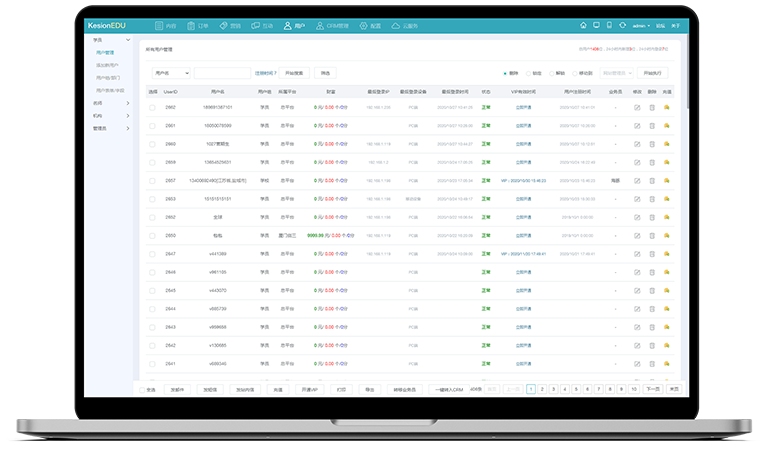Select the checkbox for user ID 2850
The width and height of the screenshot is (774, 455).
pos(152,235)
